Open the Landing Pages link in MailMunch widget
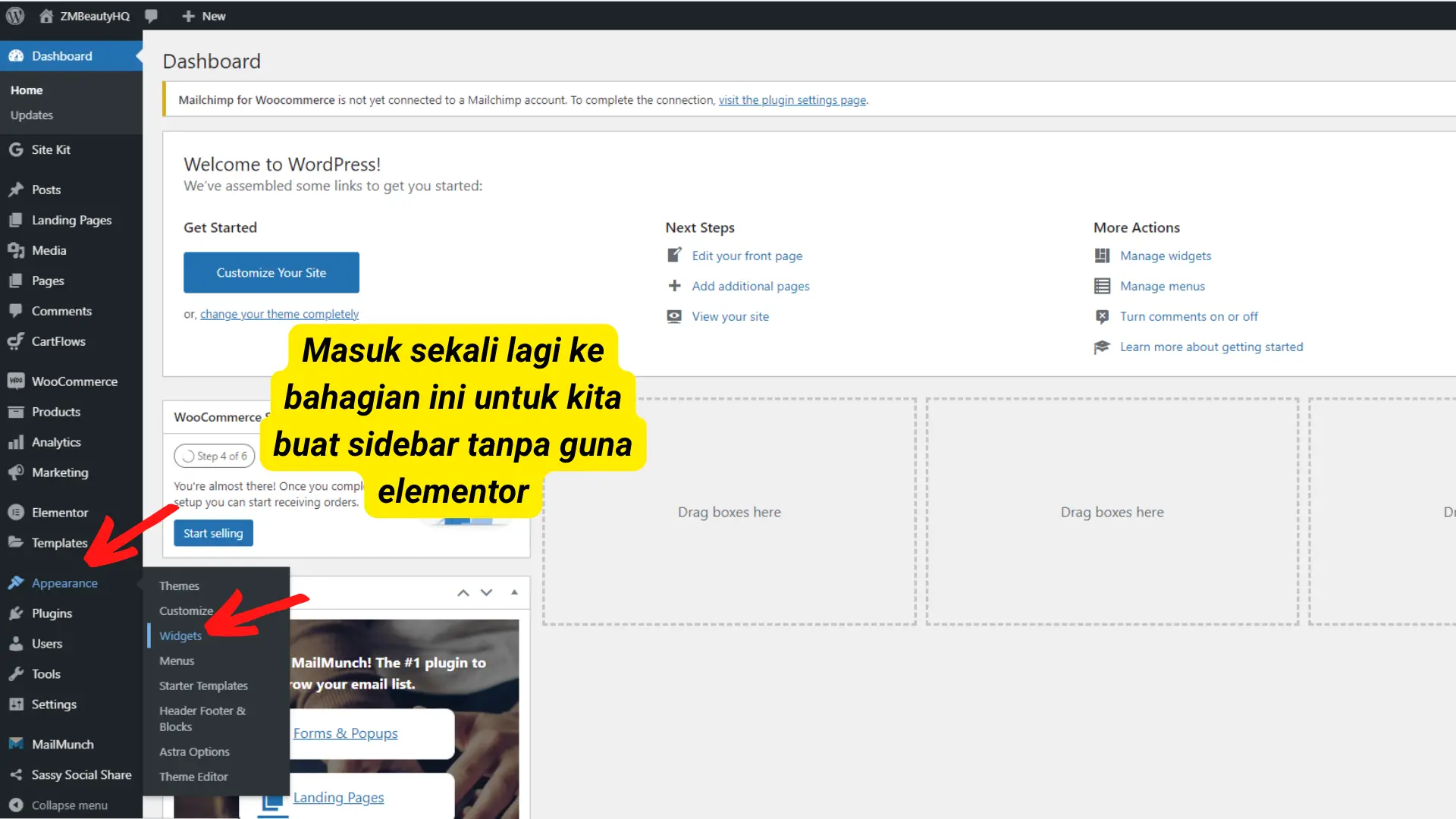This screenshot has width=1456, height=819. (x=339, y=798)
